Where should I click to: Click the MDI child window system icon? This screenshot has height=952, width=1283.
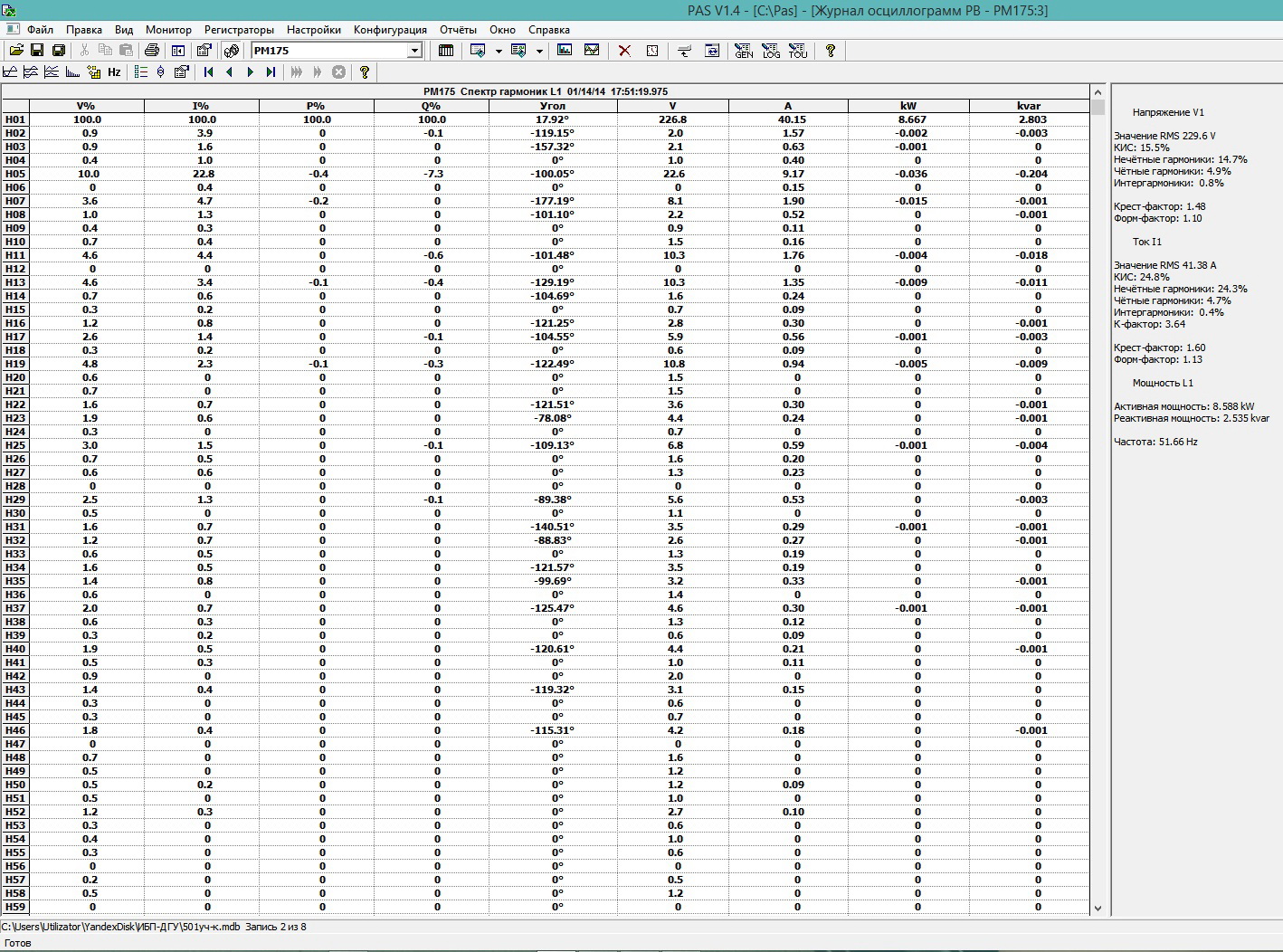coord(12,30)
